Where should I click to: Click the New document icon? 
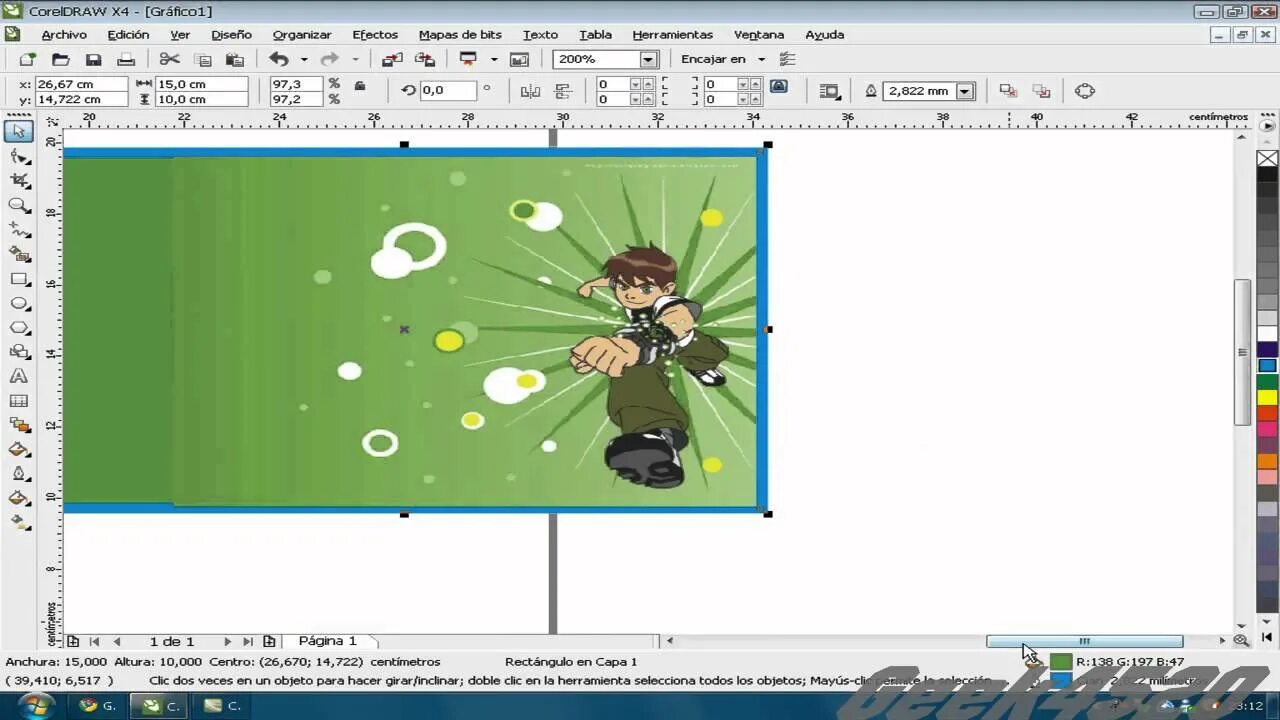click(x=27, y=60)
